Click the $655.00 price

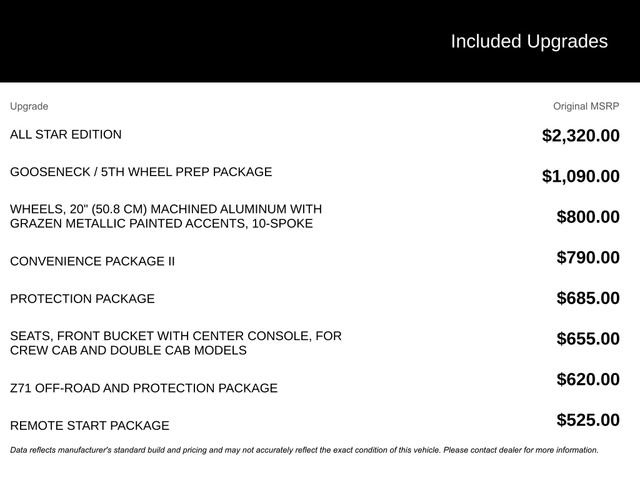click(588, 339)
